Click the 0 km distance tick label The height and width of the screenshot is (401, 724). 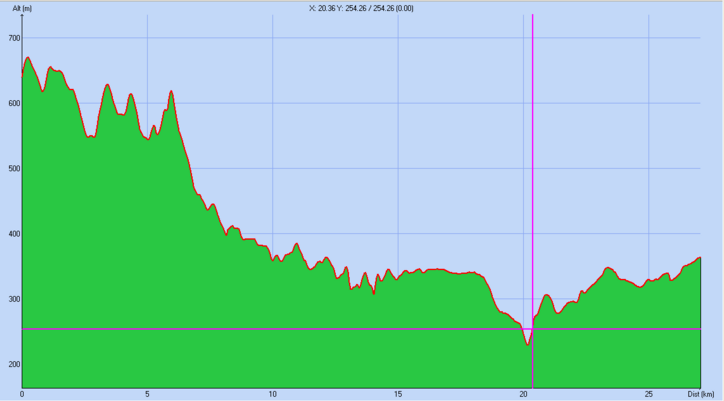[22, 394]
